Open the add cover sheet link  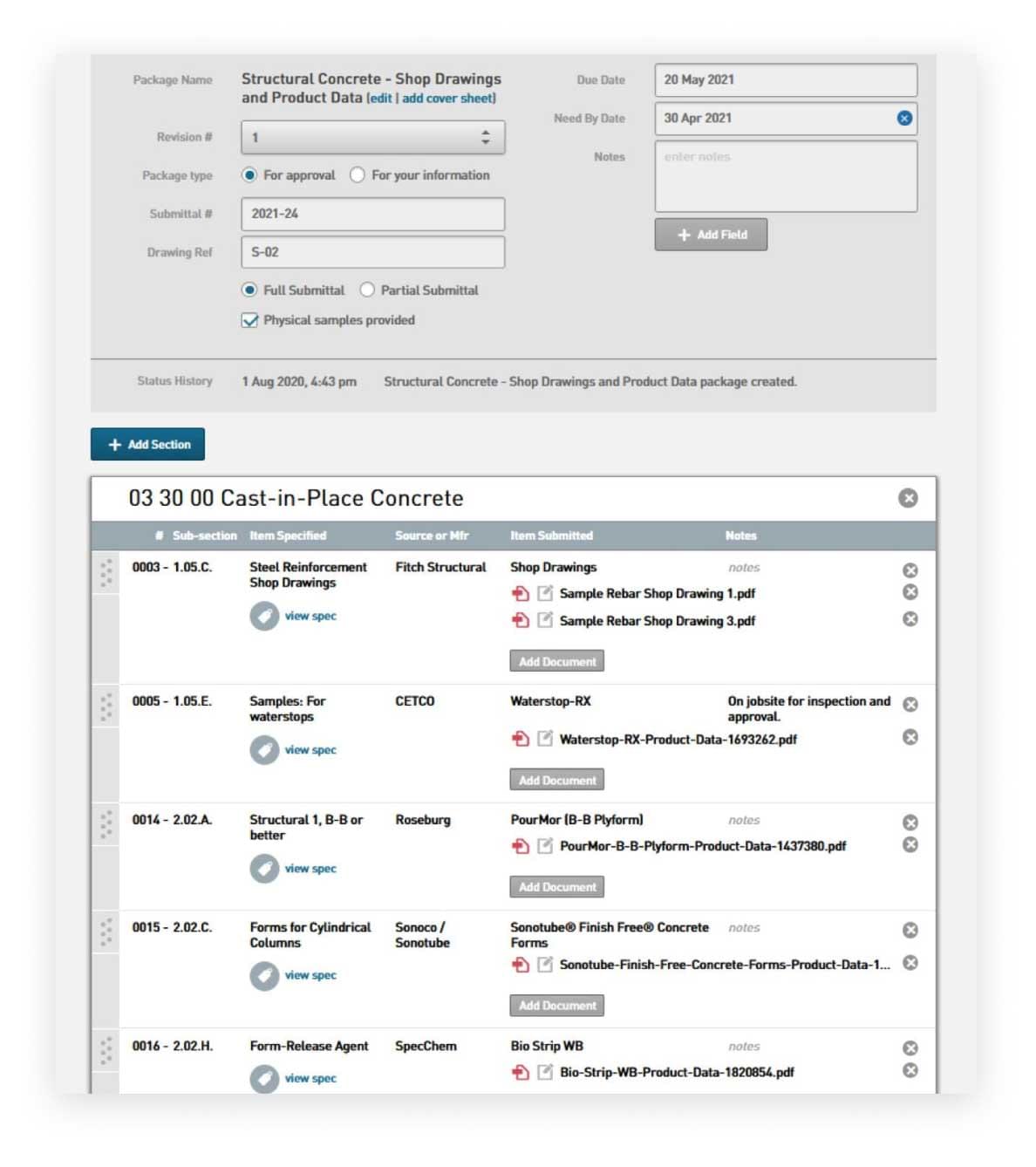tap(447, 99)
